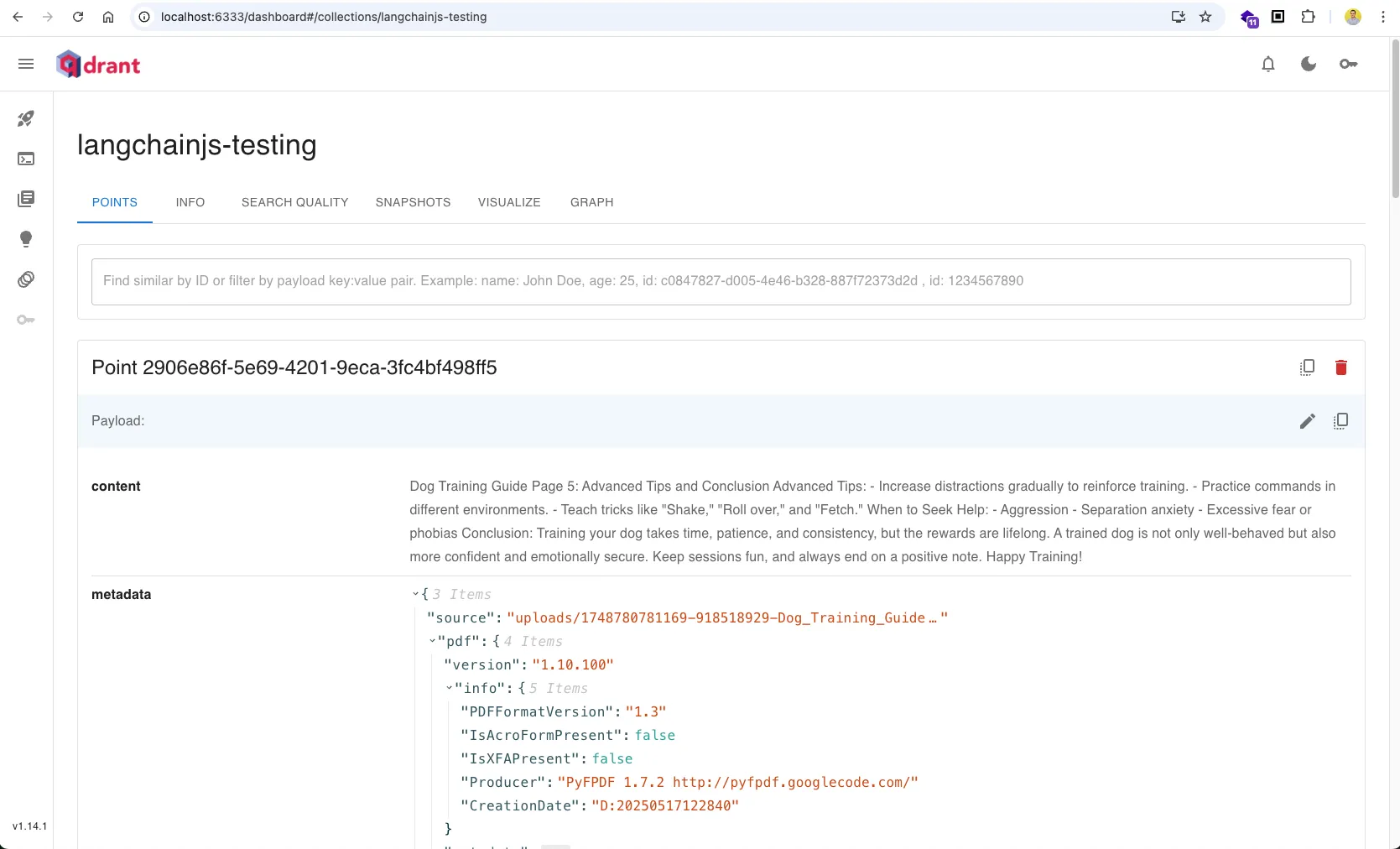Click the "source" uploads path value
The height and width of the screenshot is (849, 1400).
(x=727, y=618)
